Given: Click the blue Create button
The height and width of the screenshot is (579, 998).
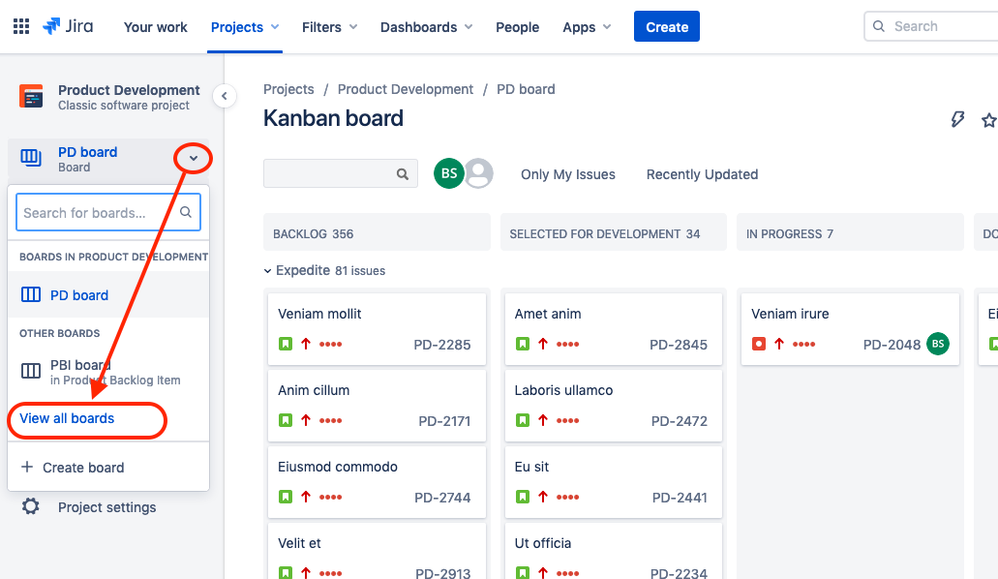Looking at the screenshot, I should pyautogui.click(x=666, y=27).
